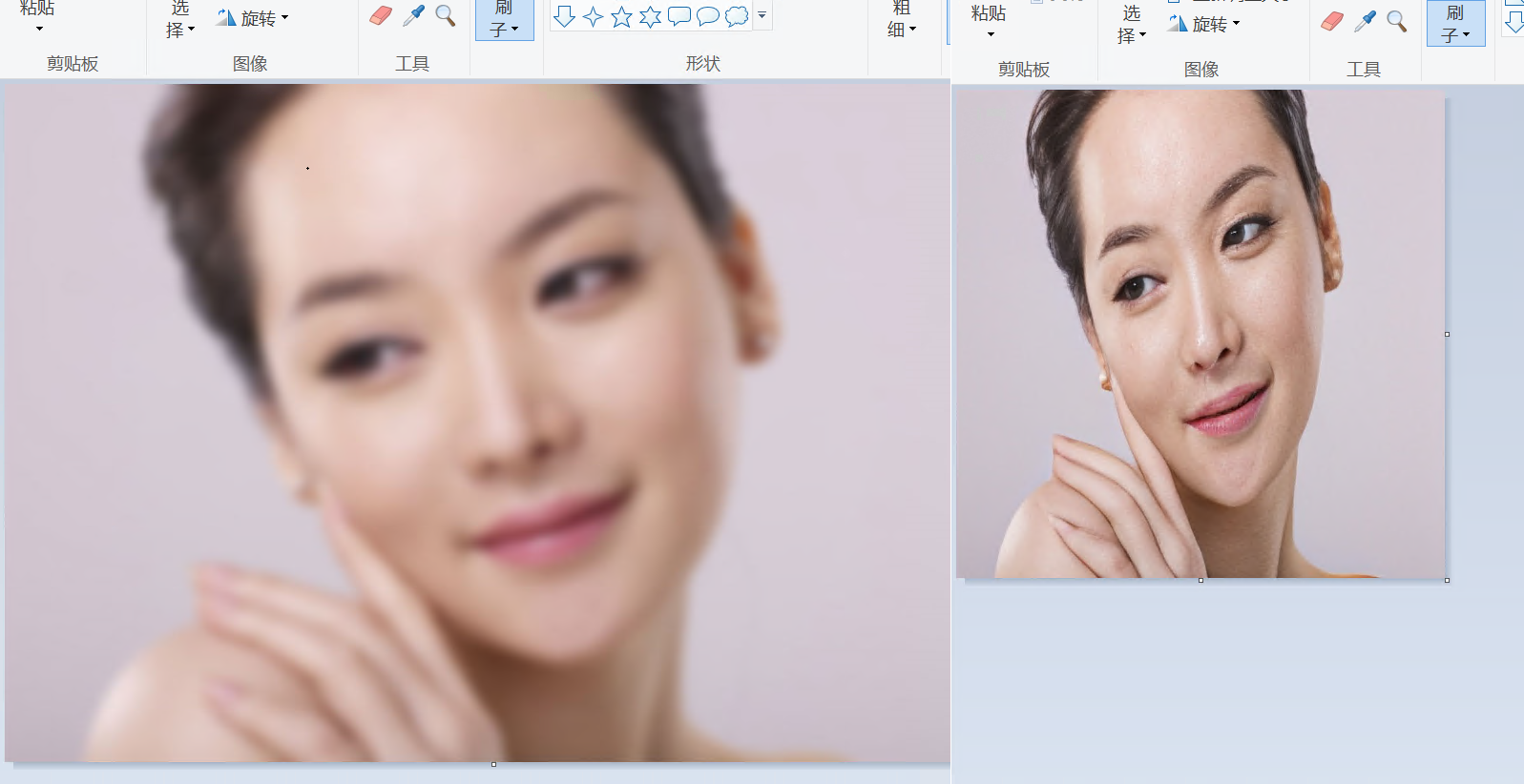Open 刷子 brushes dropdown in blurred-image window

click(x=504, y=19)
